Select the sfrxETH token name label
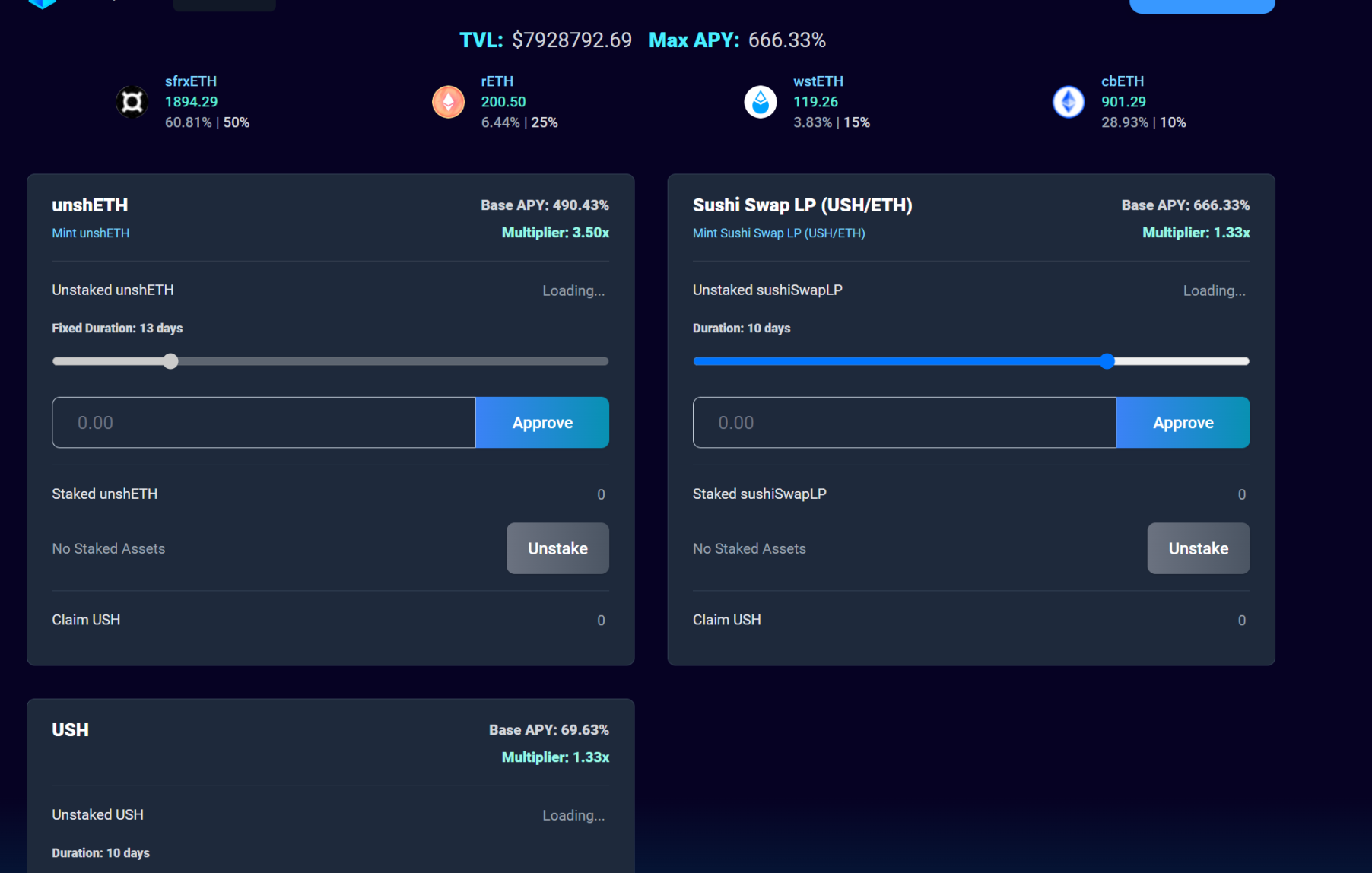This screenshot has height=873, width=1372. [191, 81]
